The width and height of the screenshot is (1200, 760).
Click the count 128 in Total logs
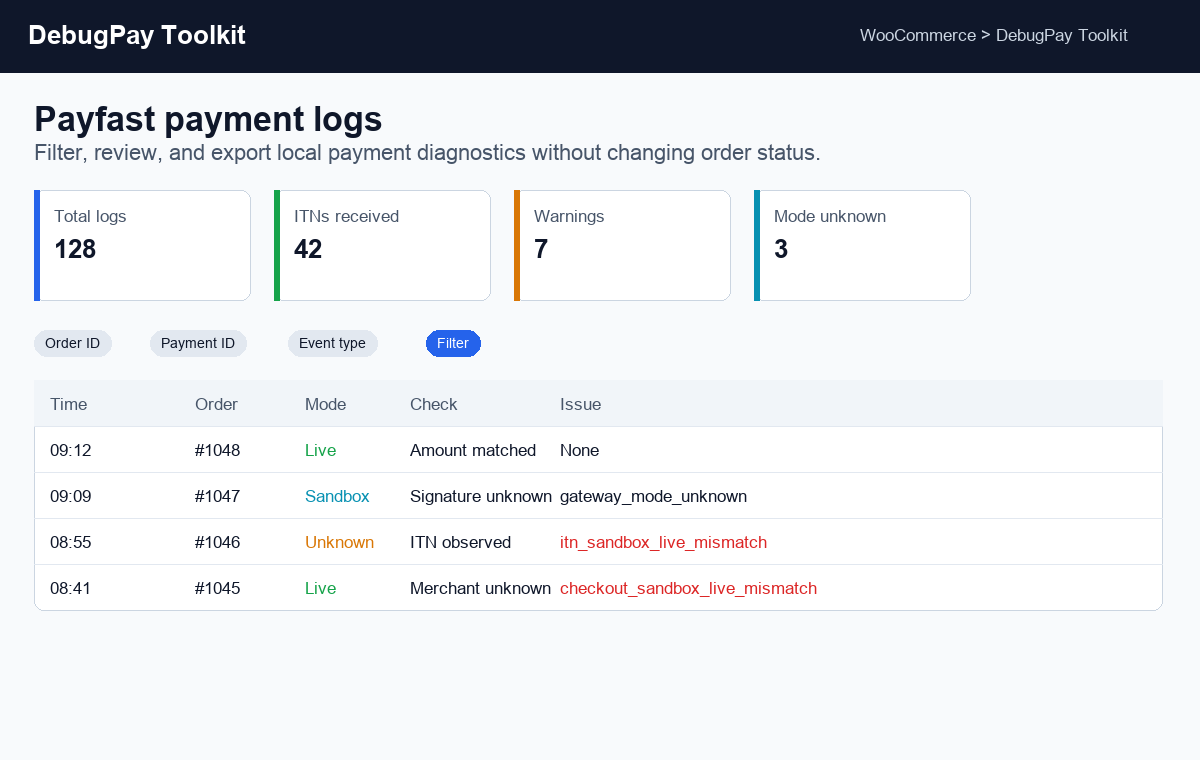click(x=75, y=249)
